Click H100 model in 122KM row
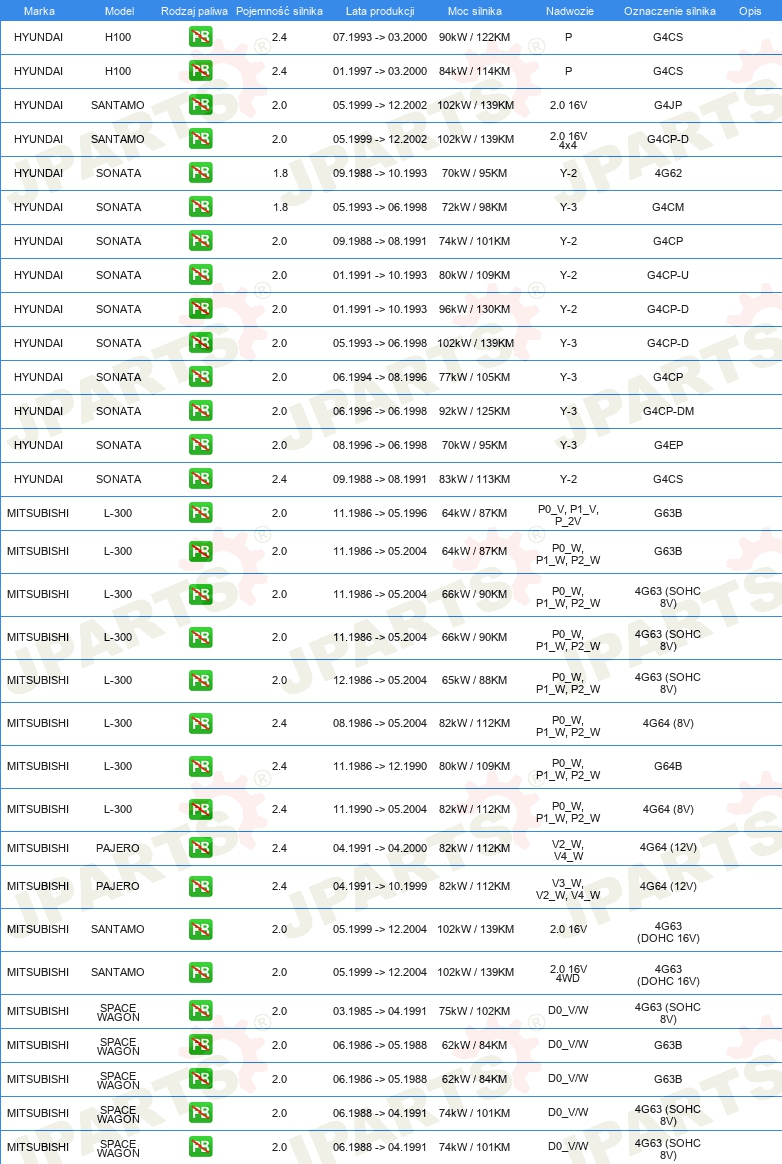 (x=118, y=37)
